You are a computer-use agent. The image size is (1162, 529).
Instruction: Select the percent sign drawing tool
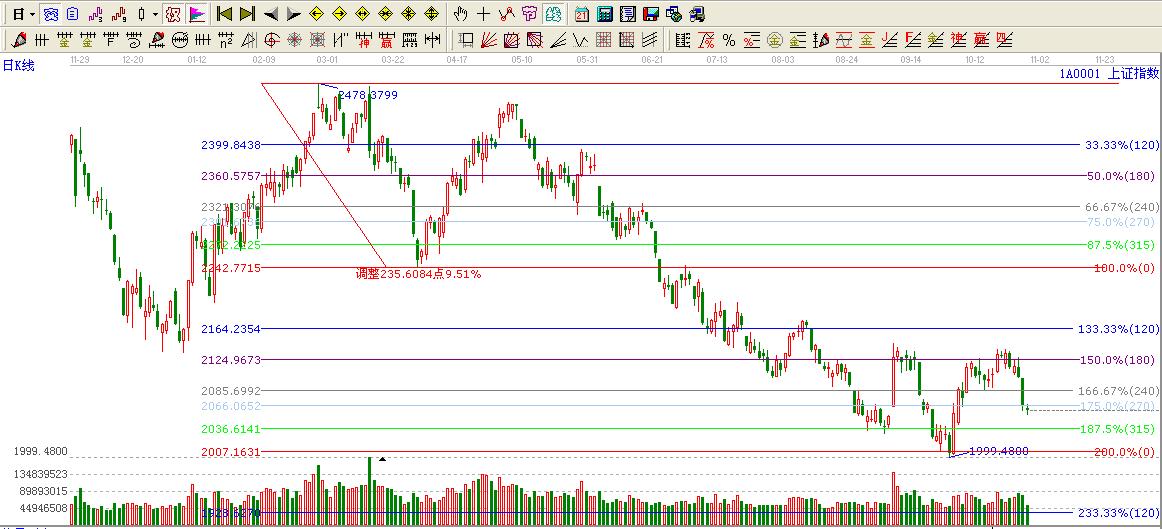[728, 40]
